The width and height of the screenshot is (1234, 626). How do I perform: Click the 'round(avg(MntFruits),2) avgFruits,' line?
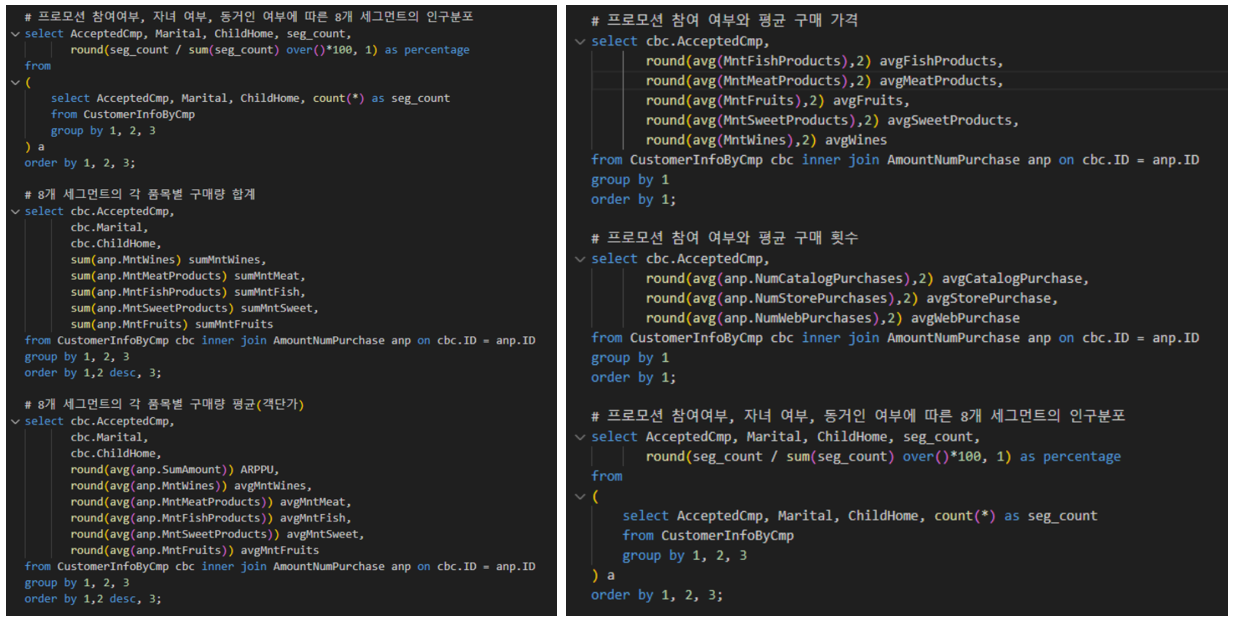(778, 101)
